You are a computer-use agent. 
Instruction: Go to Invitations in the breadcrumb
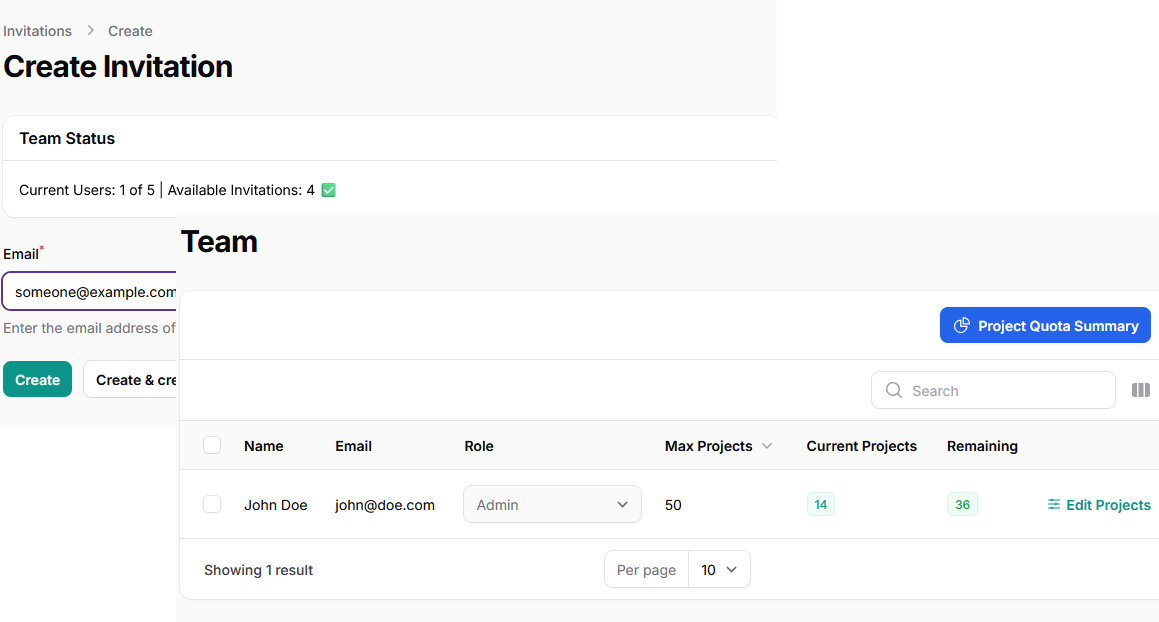(37, 31)
